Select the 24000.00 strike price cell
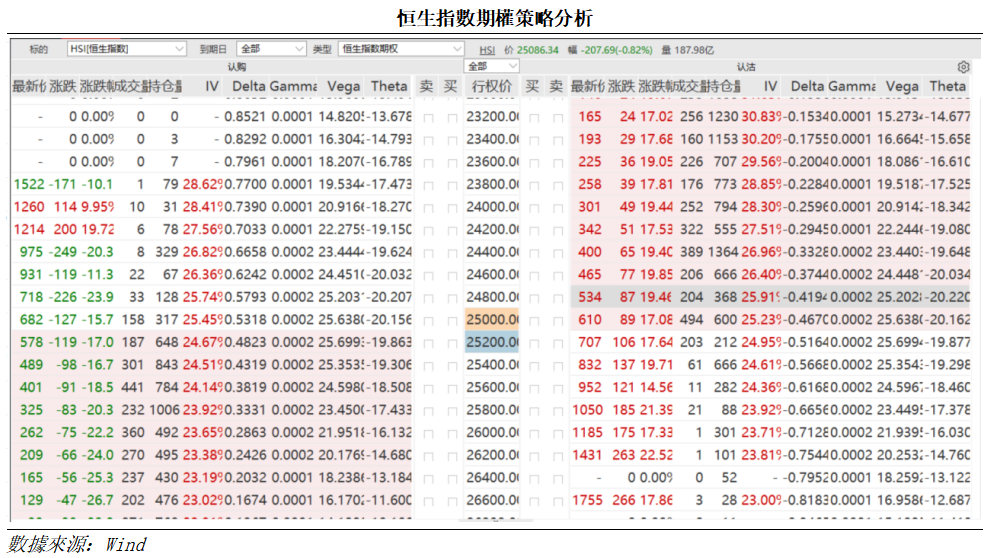The height and width of the screenshot is (558, 985). pos(492,207)
